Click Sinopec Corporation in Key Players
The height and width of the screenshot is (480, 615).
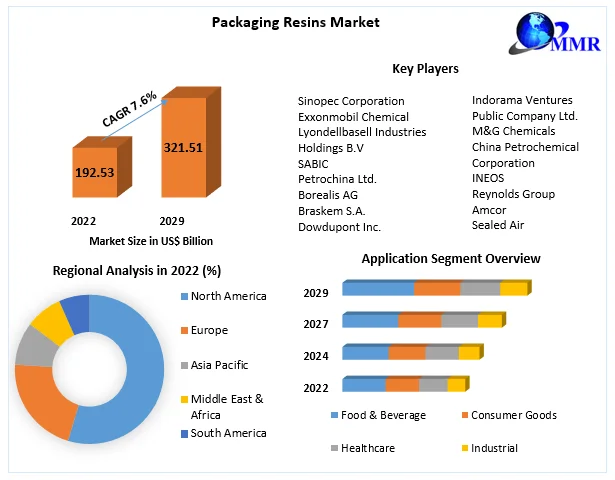(351, 101)
